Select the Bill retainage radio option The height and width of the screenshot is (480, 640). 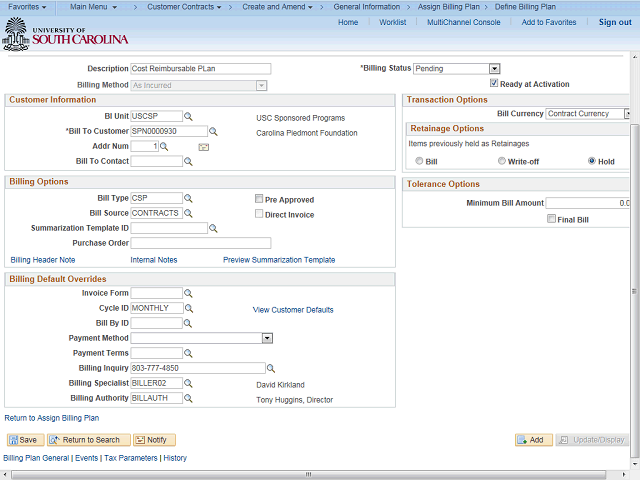click(419, 161)
